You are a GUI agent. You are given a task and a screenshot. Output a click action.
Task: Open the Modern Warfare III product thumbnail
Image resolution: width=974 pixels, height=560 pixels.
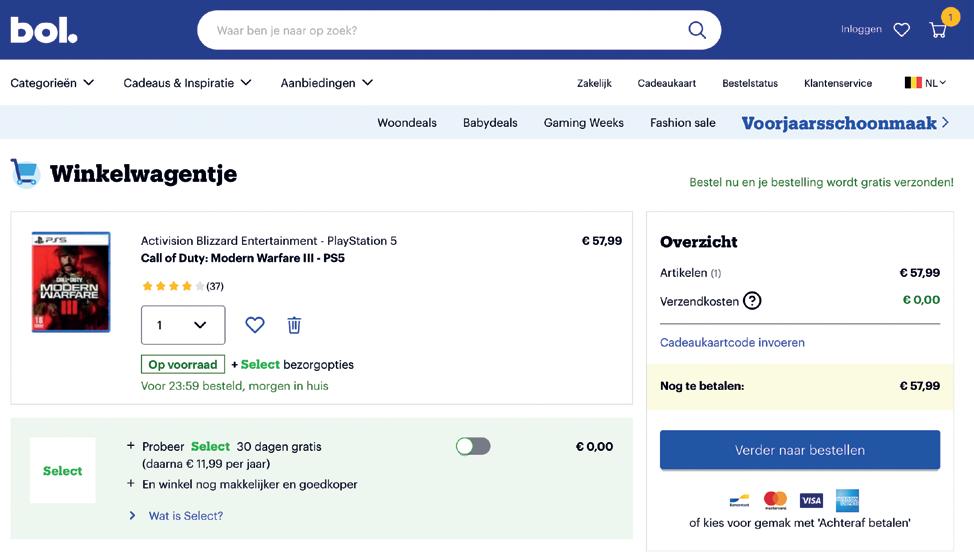pos(71,282)
